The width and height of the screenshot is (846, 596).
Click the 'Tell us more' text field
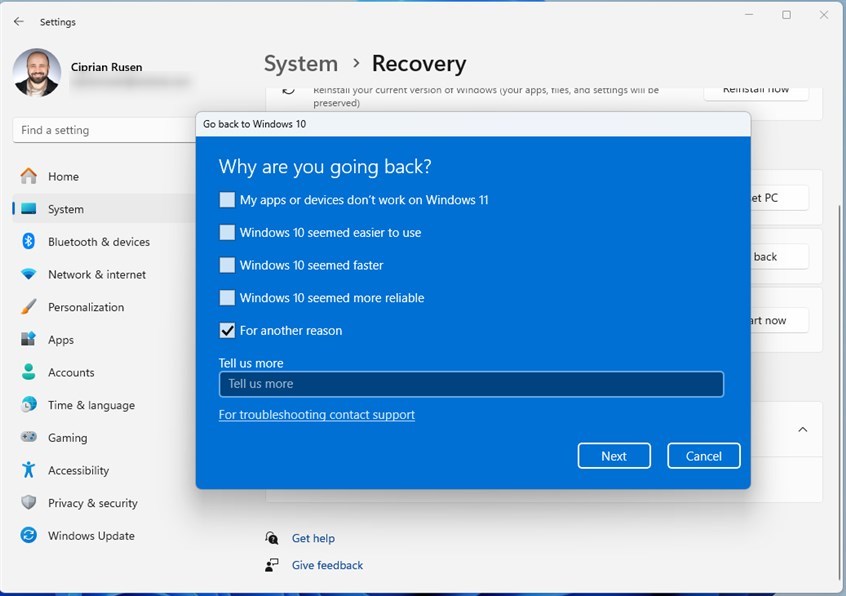click(471, 384)
